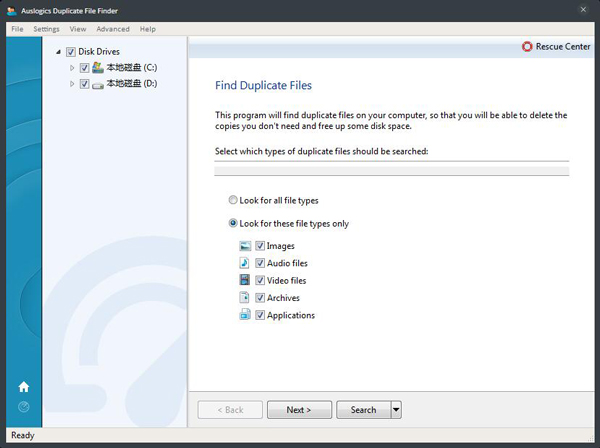Screen dimensions: 600x448
Task: Open the Advanced menu
Action: pos(113,29)
